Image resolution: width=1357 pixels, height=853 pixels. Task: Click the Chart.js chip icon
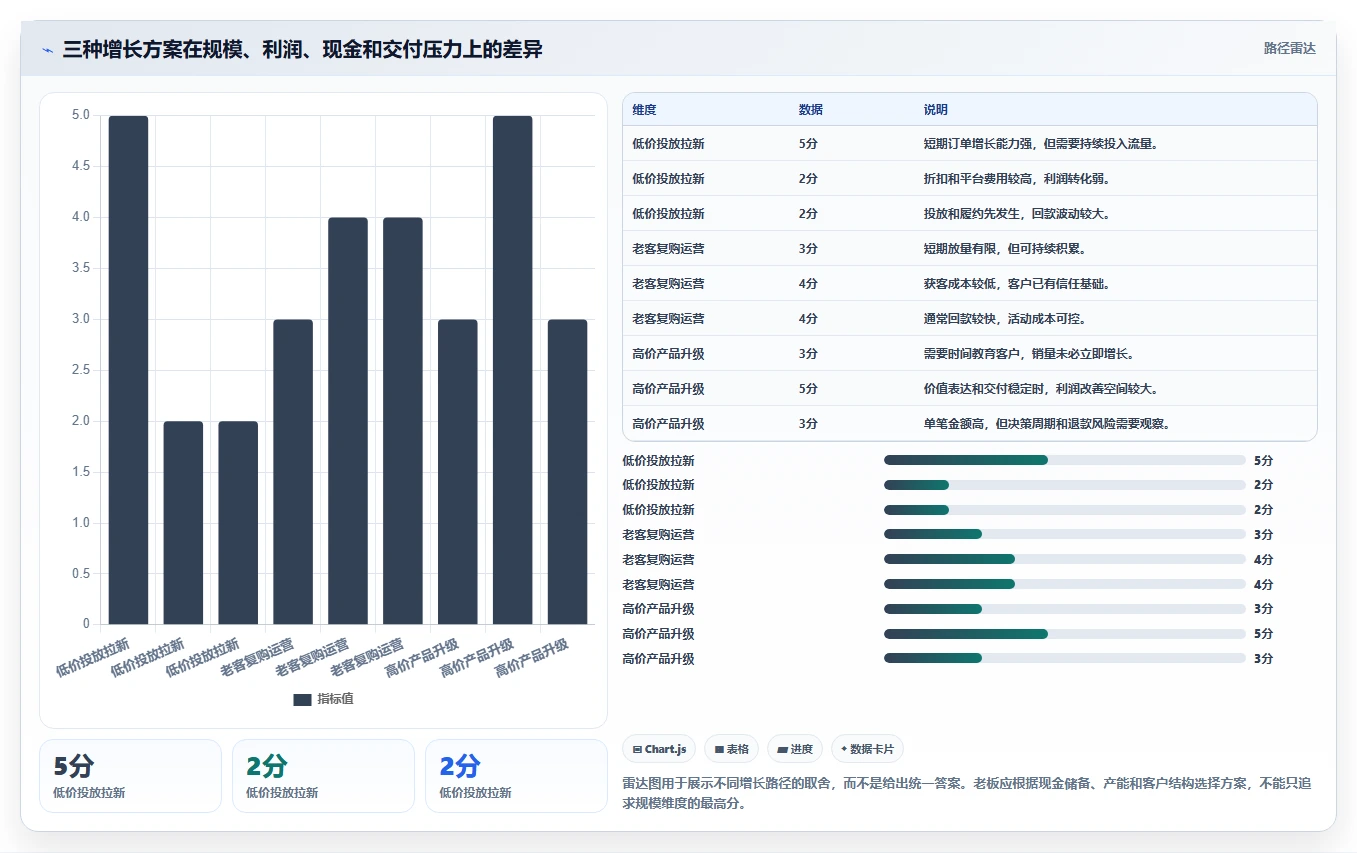(637, 749)
